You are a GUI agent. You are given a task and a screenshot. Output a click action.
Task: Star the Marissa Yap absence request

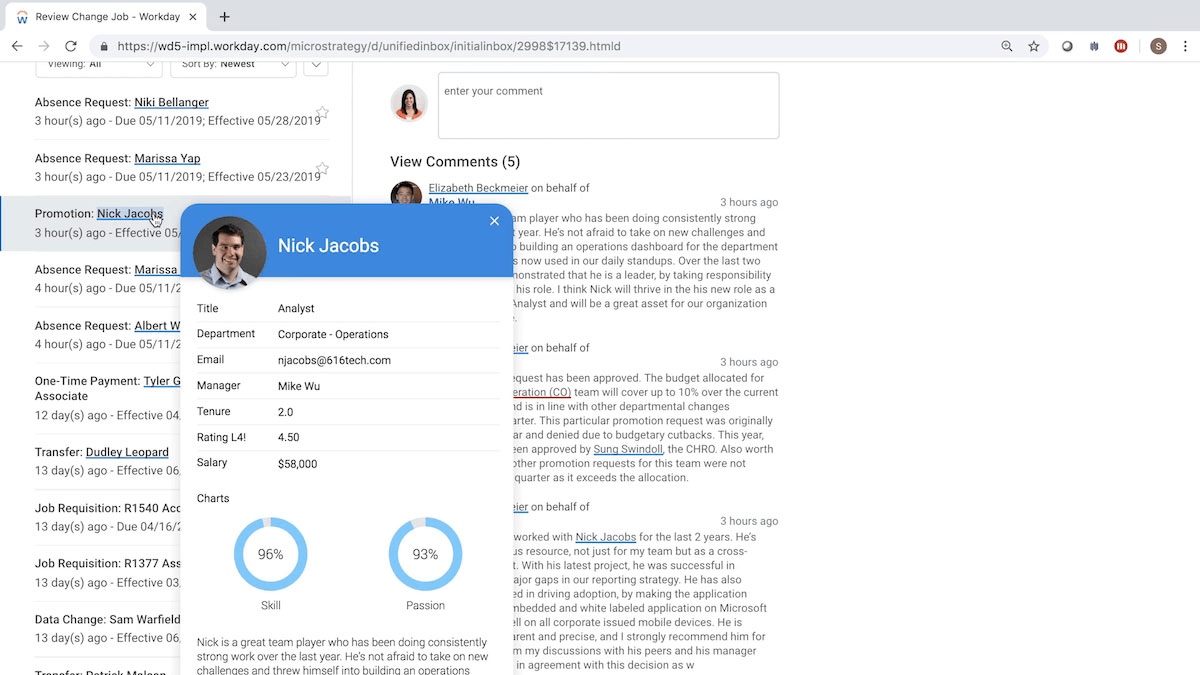coord(322,169)
